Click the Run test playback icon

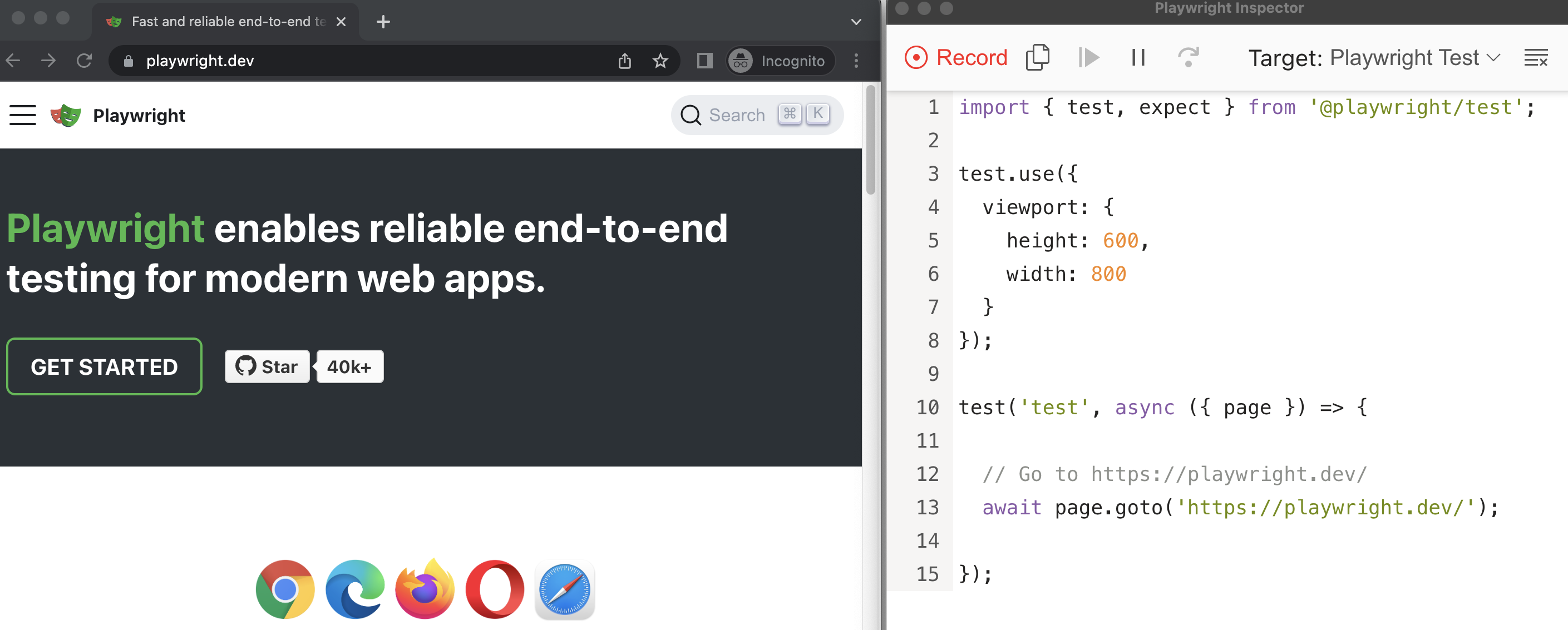coord(1090,57)
